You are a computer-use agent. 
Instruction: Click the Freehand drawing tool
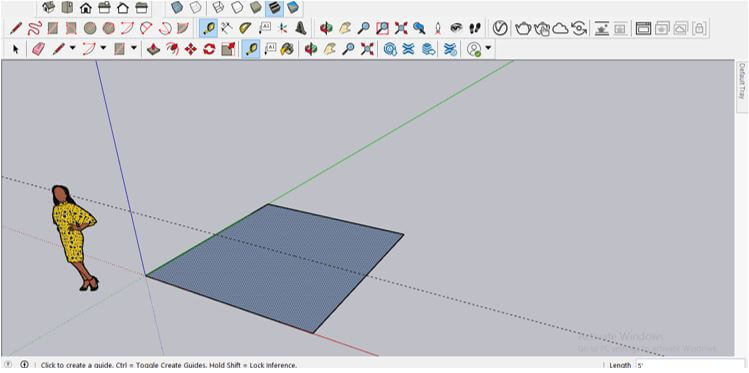[34, 28]
